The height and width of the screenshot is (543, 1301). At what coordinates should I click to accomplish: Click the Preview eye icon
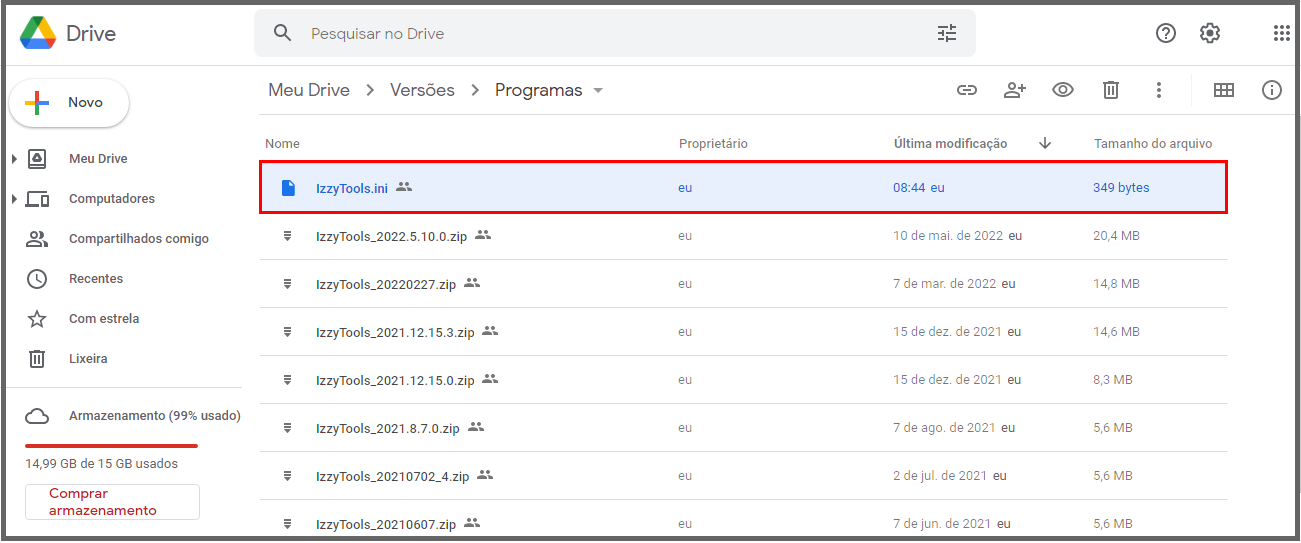pos(1063,90)
